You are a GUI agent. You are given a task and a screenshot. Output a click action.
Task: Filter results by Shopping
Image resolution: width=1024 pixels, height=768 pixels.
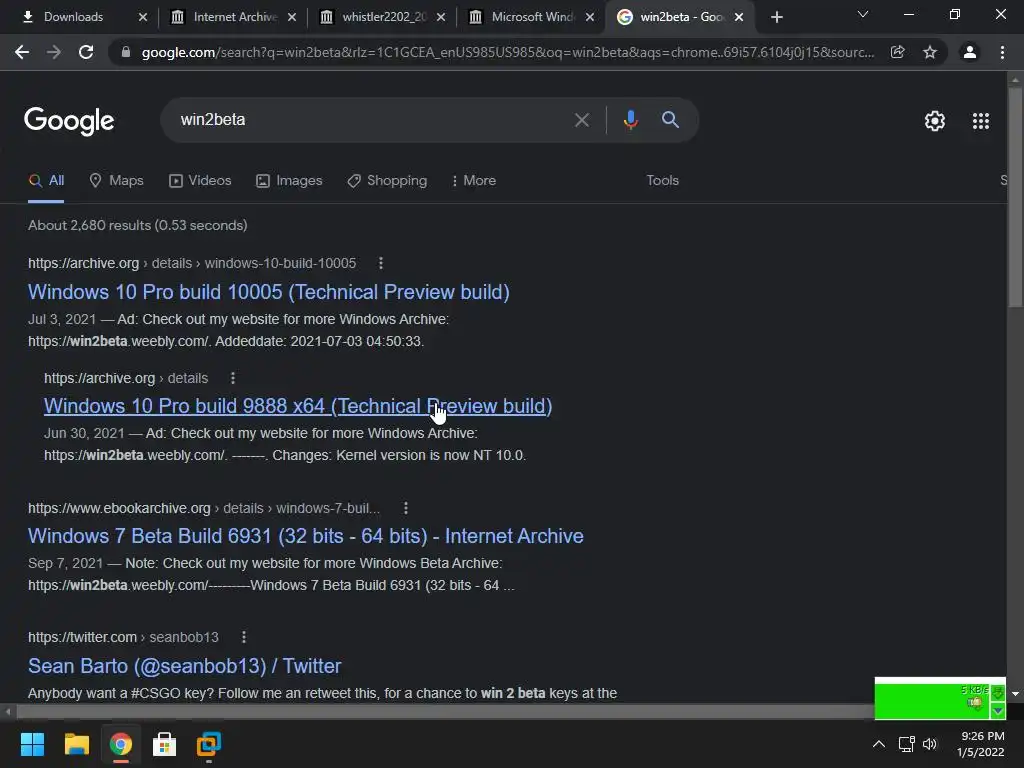point(387,181)
